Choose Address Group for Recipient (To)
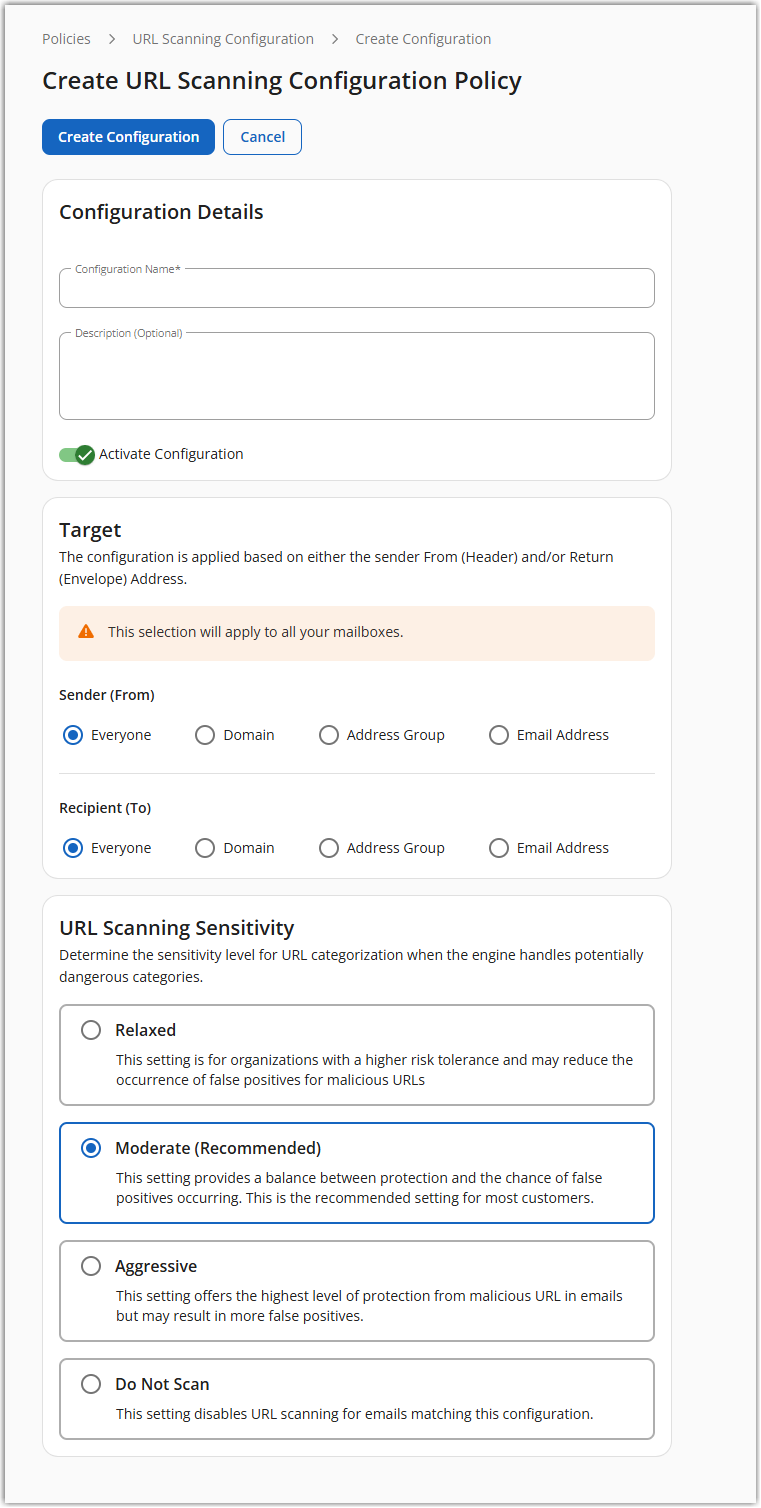Viewport: 761px width, 1508px height. [329, 849]
